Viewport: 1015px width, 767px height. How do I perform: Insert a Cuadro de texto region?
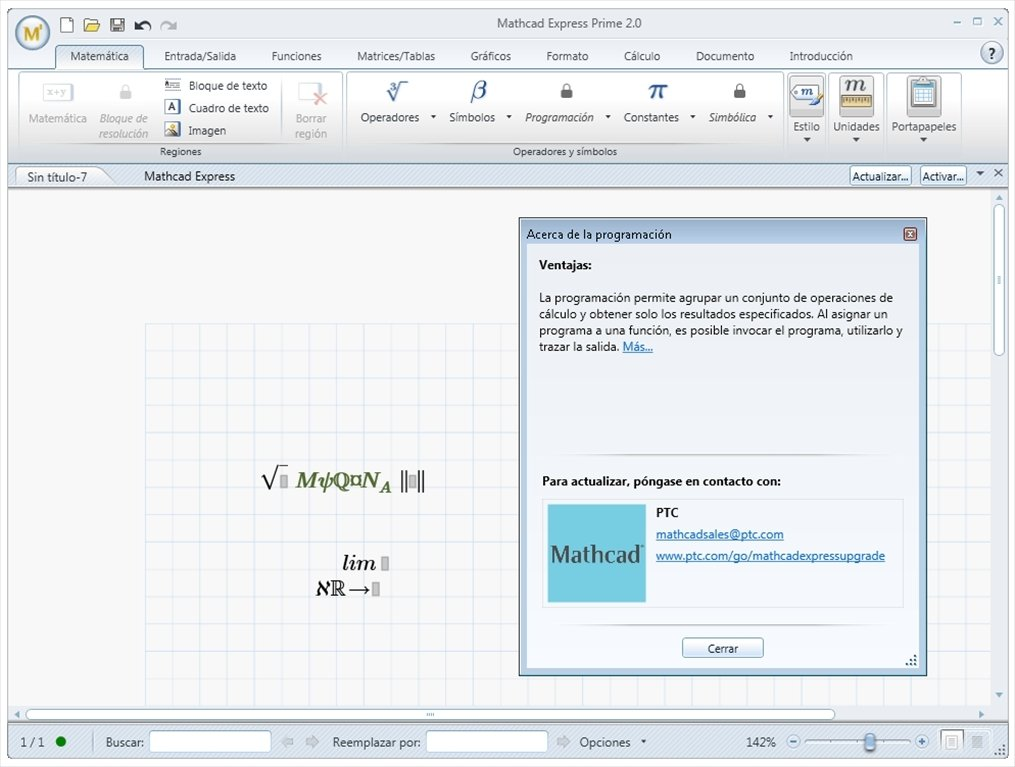(217, 107)
